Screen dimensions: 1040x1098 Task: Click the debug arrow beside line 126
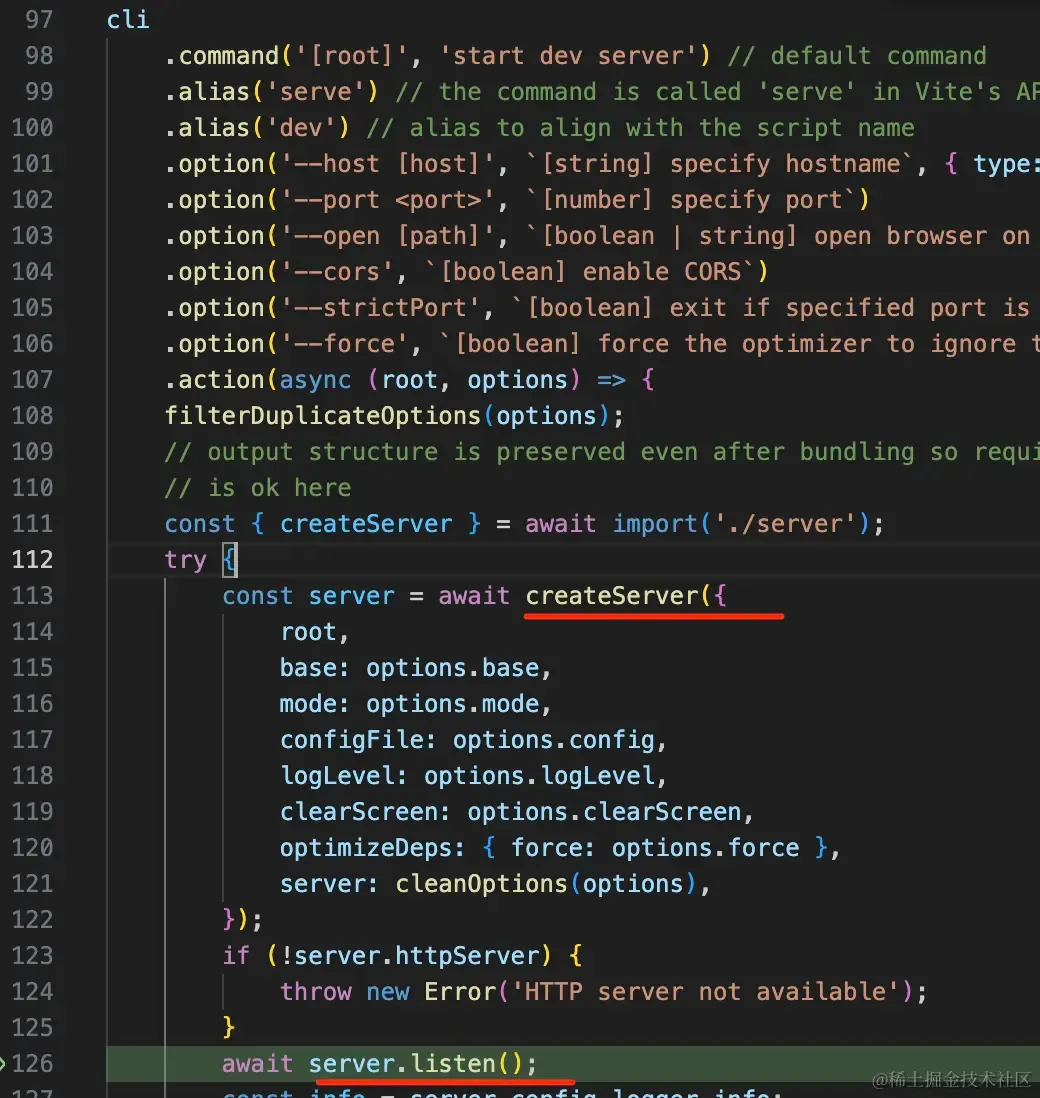[x=3, y=1064]
